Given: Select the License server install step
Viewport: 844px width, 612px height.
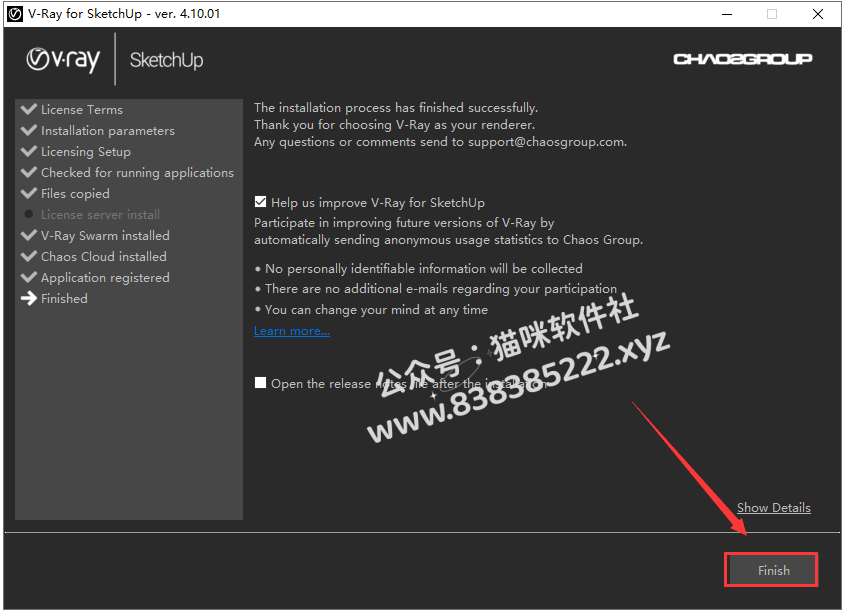Looking at the screenshot, I should 100,215.
